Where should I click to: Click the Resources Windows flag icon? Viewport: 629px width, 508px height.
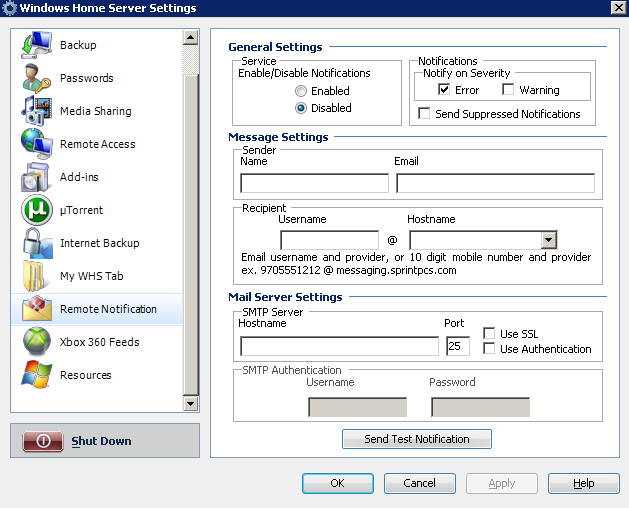(37, 375)
